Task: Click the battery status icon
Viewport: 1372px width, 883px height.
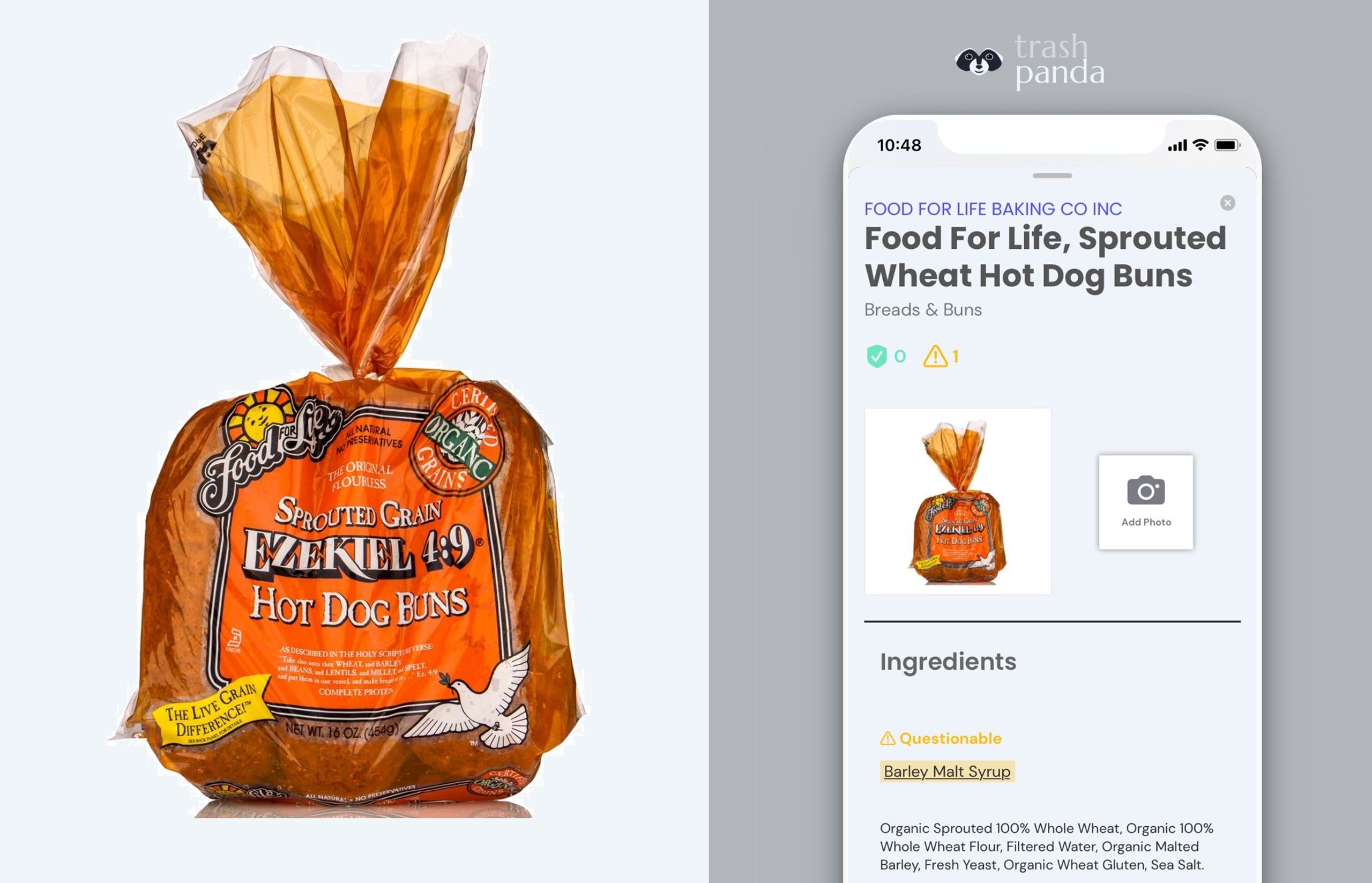Action: click(1227, 145)
